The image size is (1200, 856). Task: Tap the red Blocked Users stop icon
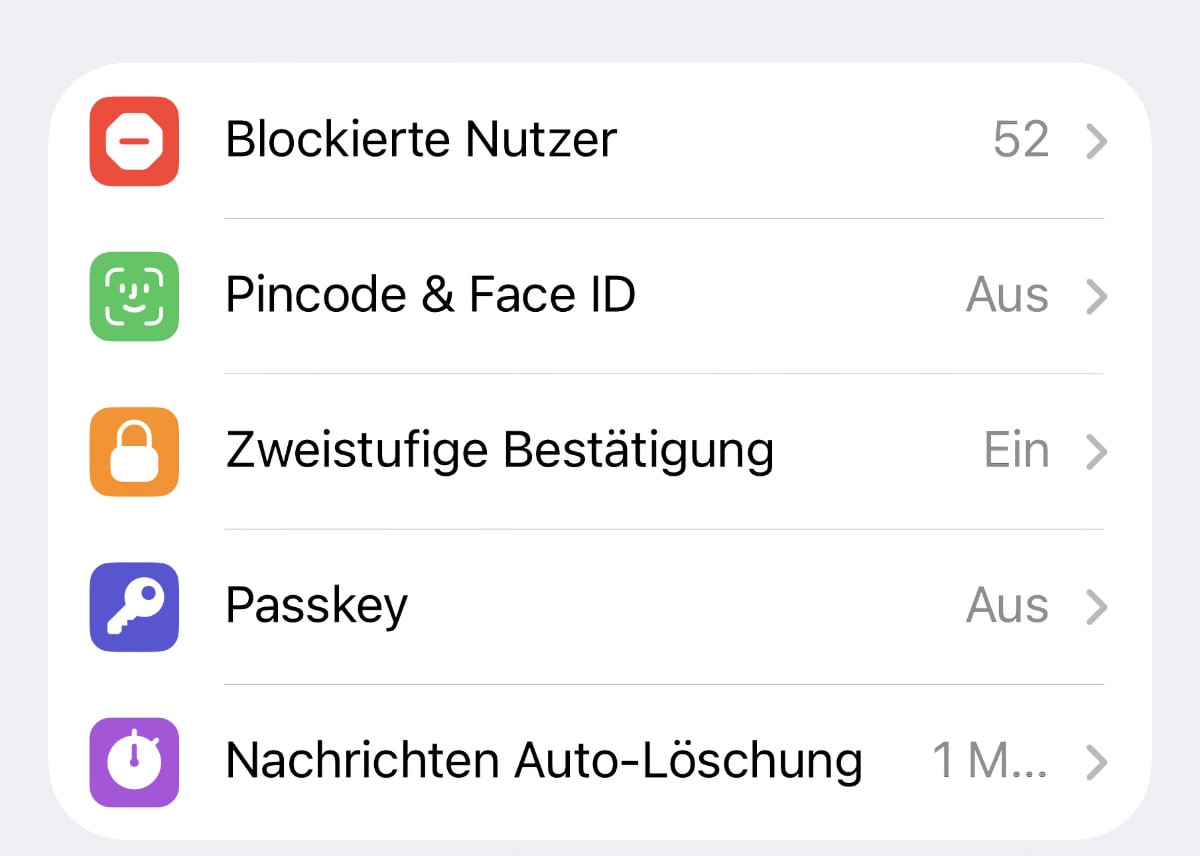pyautogui.click(x=134, y=141)
